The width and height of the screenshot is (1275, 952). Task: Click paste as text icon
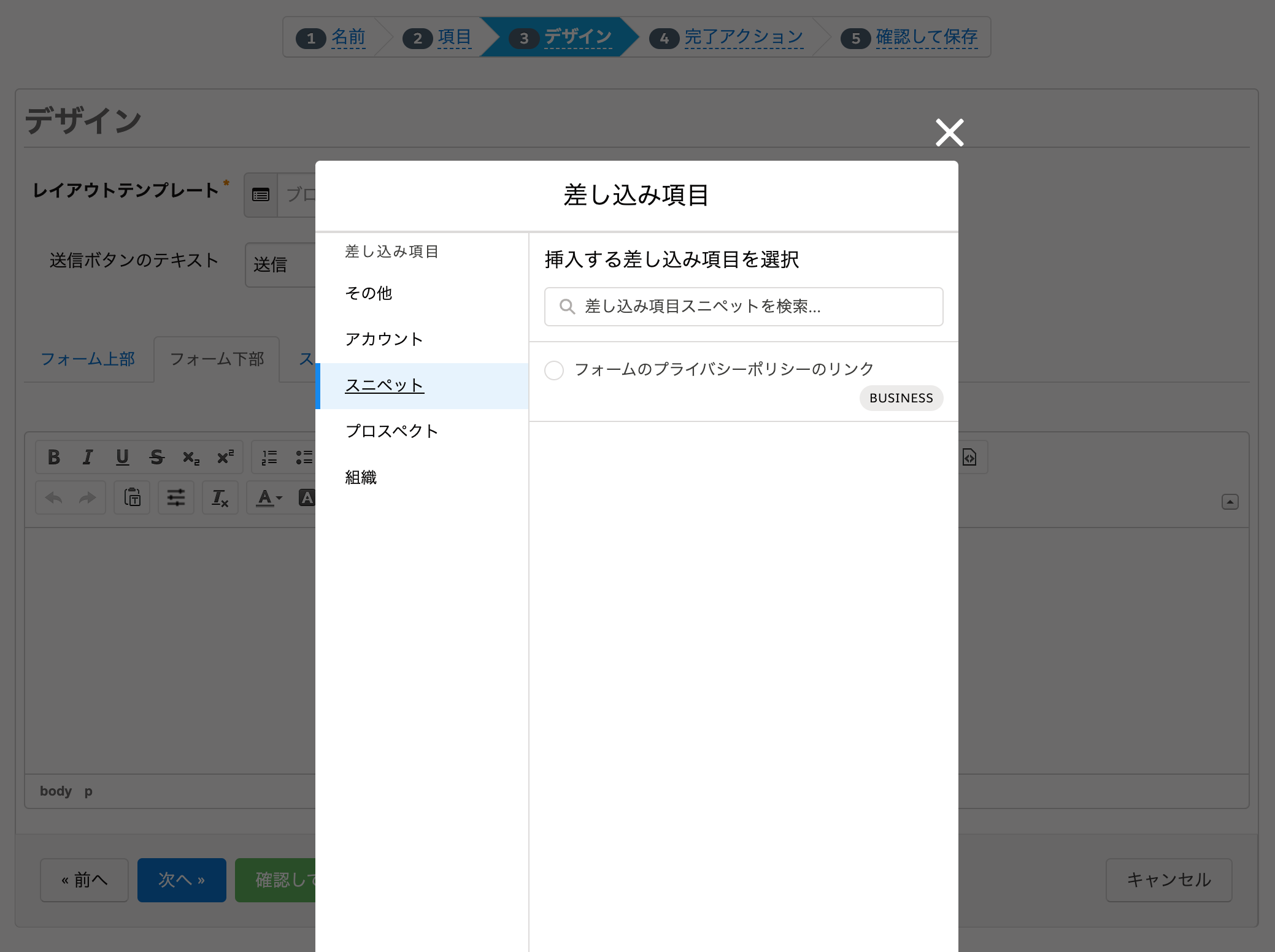pos(132,497)
